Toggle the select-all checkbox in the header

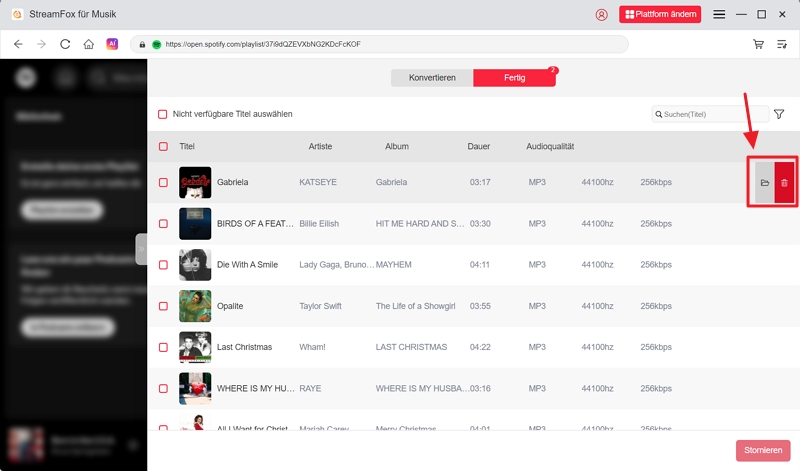(x=163, y=146)
